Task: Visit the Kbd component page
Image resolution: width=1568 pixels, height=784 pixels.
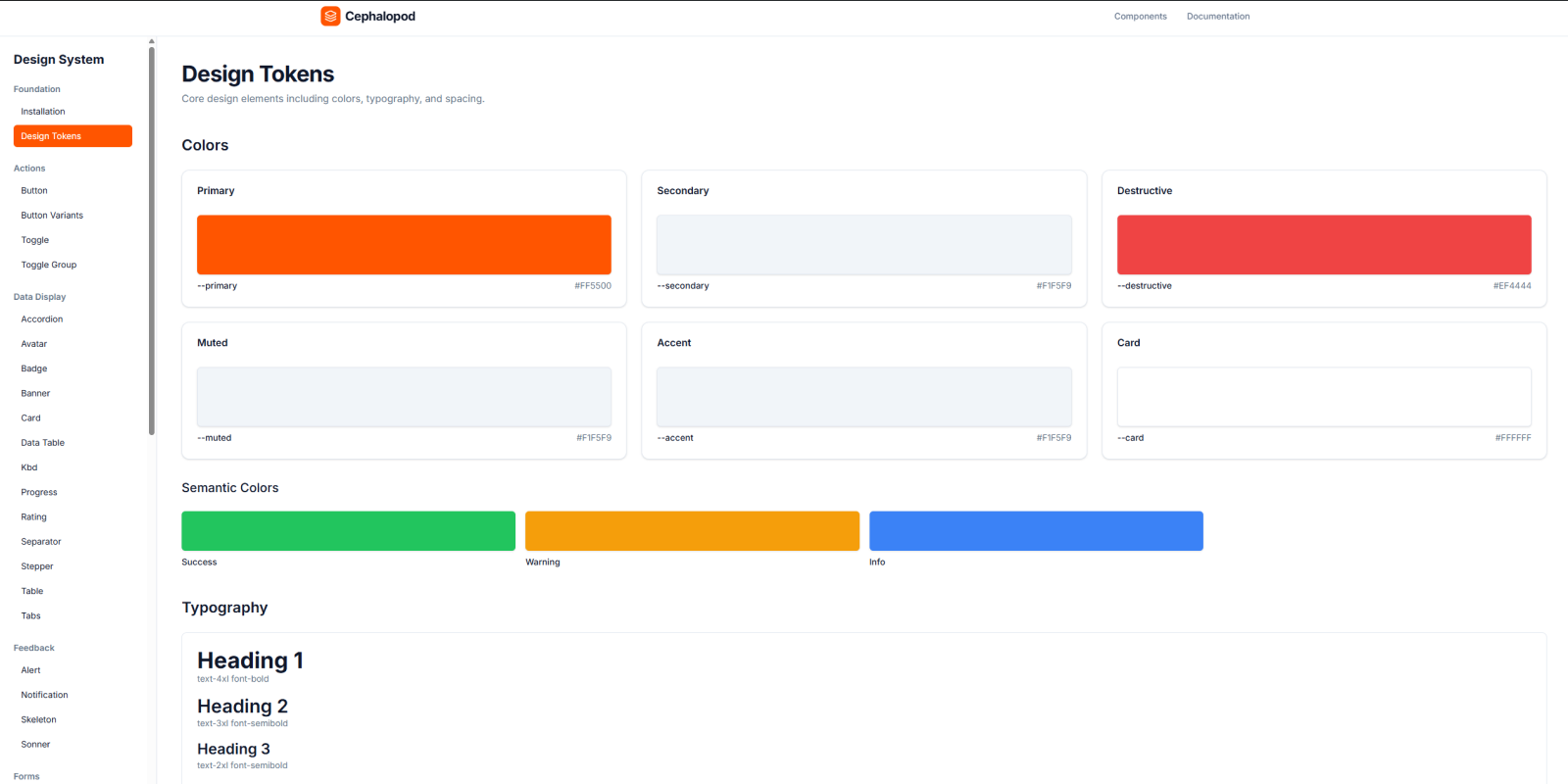Action: pos(73,467)
